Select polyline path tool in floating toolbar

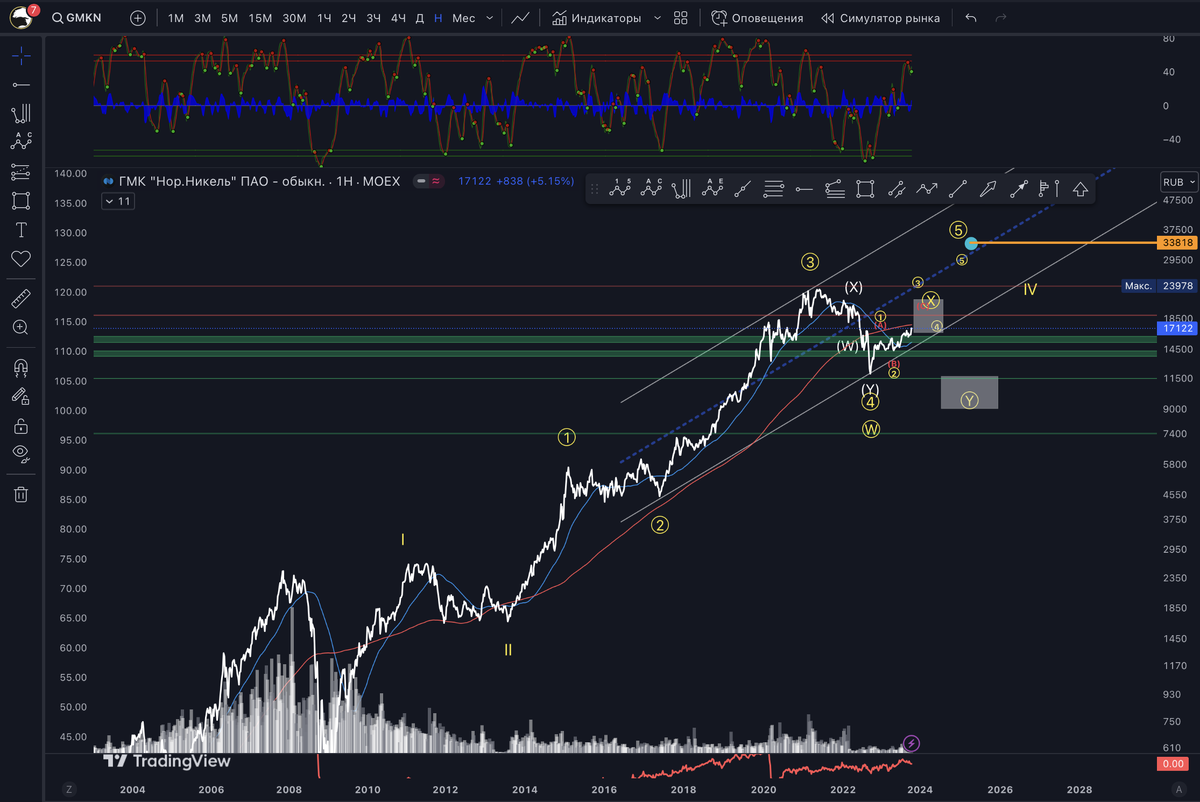[927, 187]
